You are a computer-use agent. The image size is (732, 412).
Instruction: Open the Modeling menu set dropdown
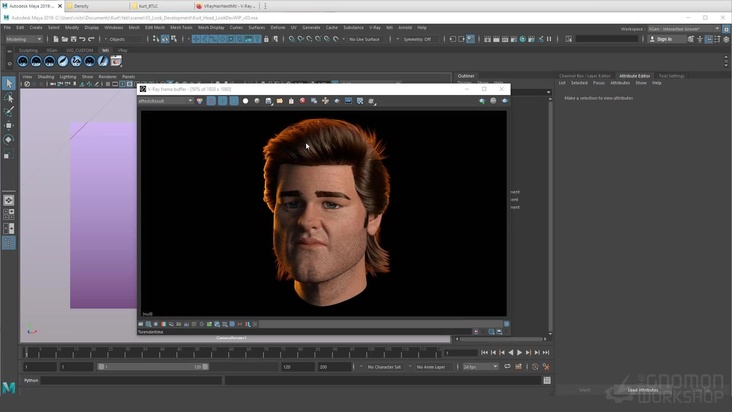24,39
